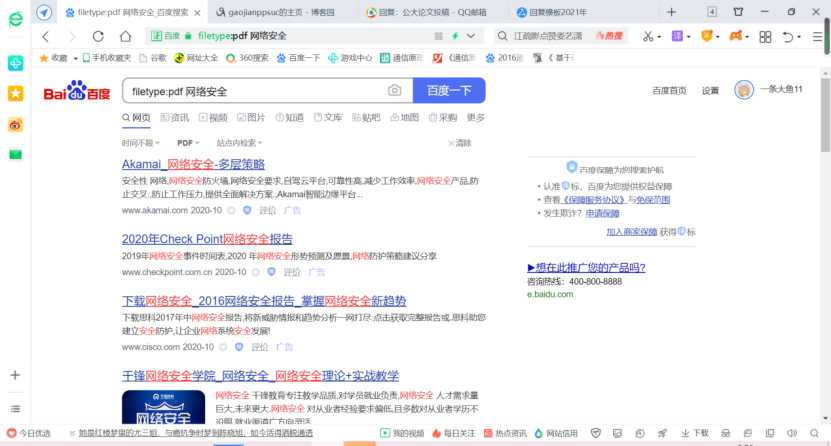The width and height of the screenshot is (831, 446).
Task: Click the purple translate icon
Action: [x=677, y=36]
